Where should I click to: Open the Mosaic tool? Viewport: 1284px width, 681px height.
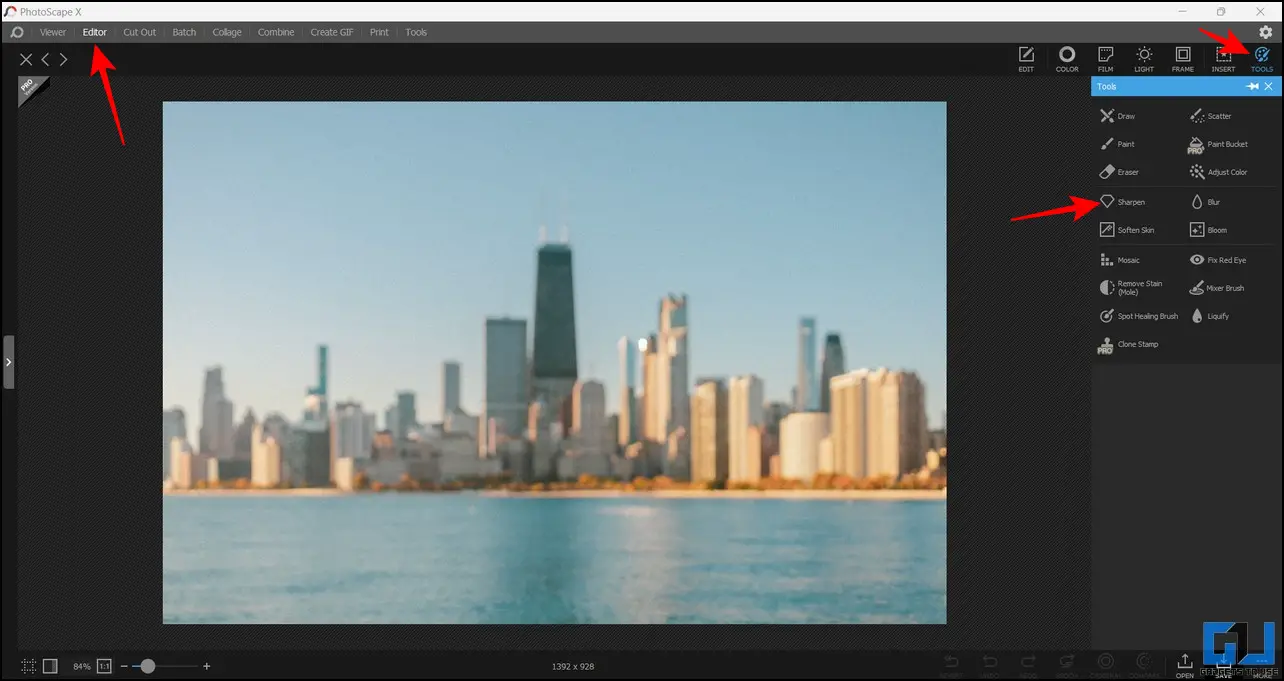coord(1119,260)
